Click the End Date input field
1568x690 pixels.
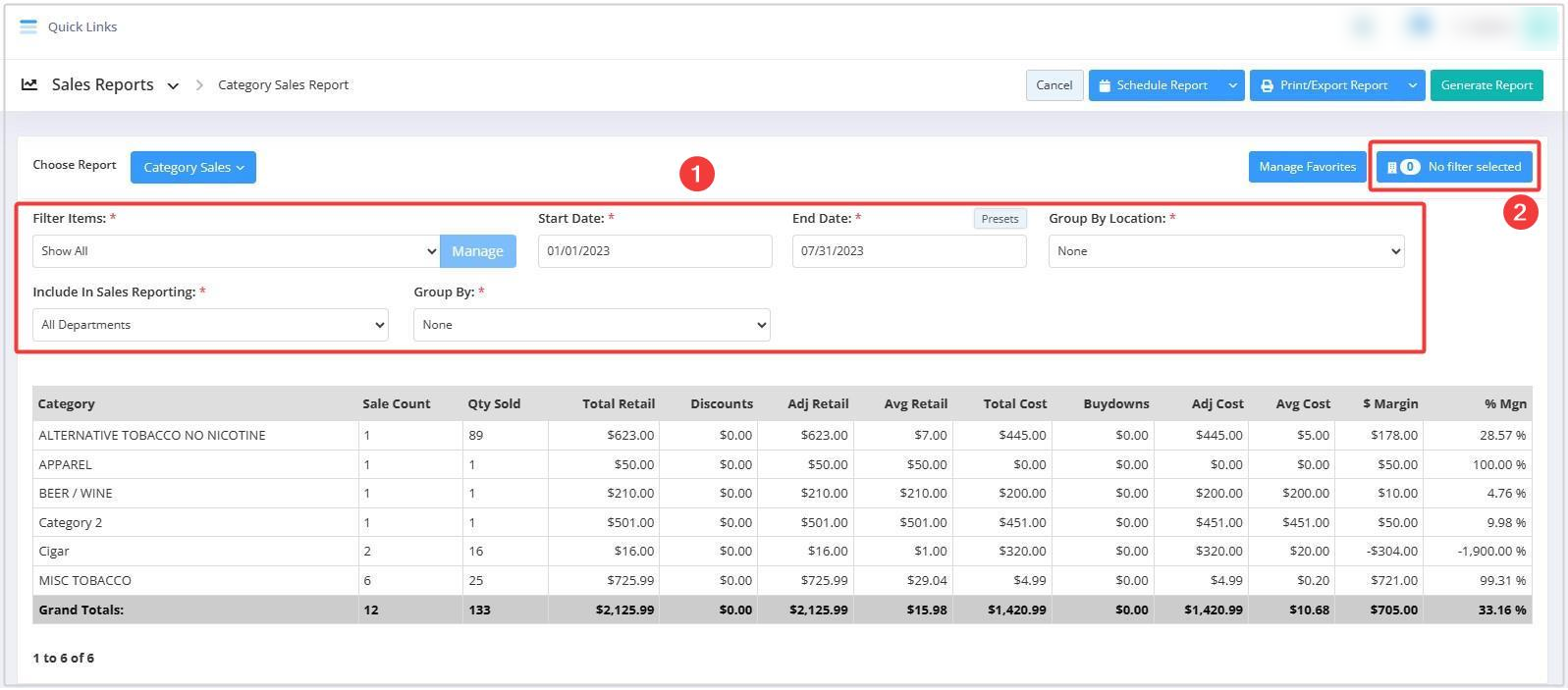click(909, 251)
